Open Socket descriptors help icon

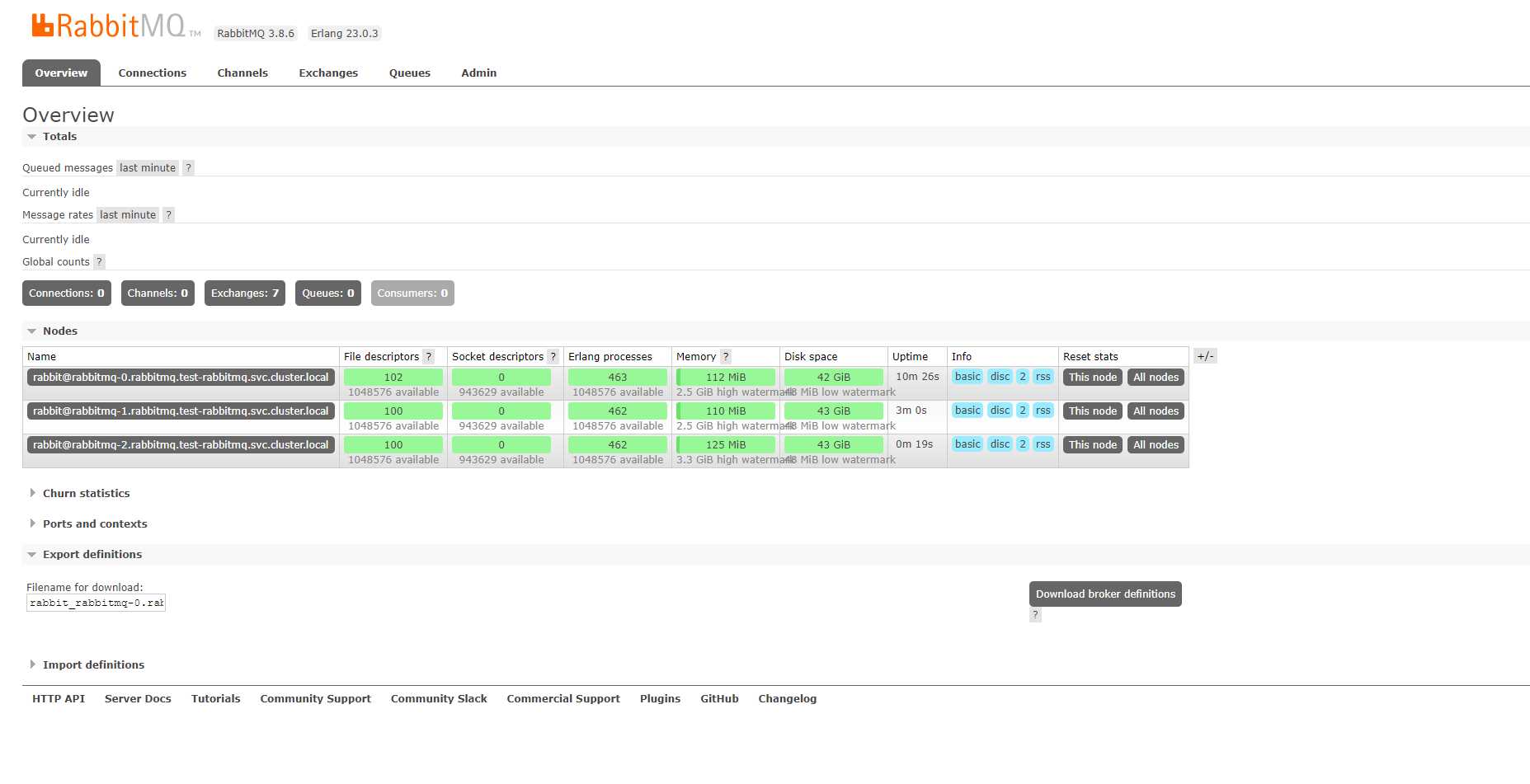[553, 357]
